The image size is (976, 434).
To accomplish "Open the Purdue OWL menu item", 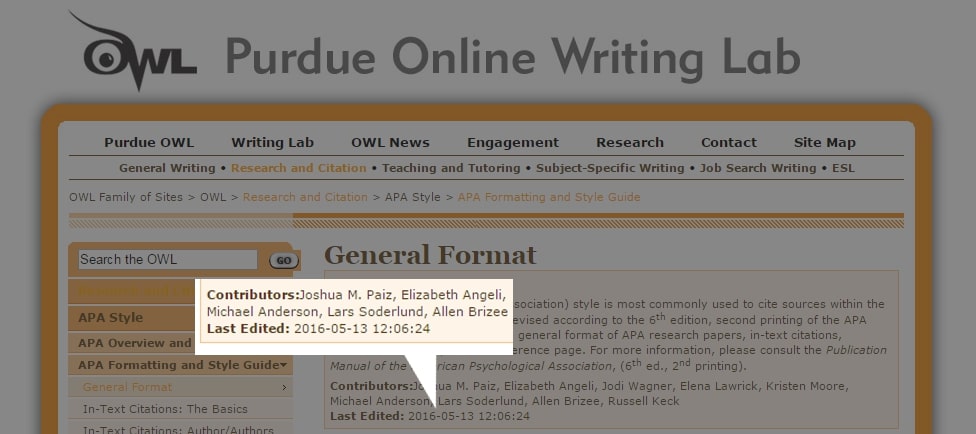I will 149,143.
